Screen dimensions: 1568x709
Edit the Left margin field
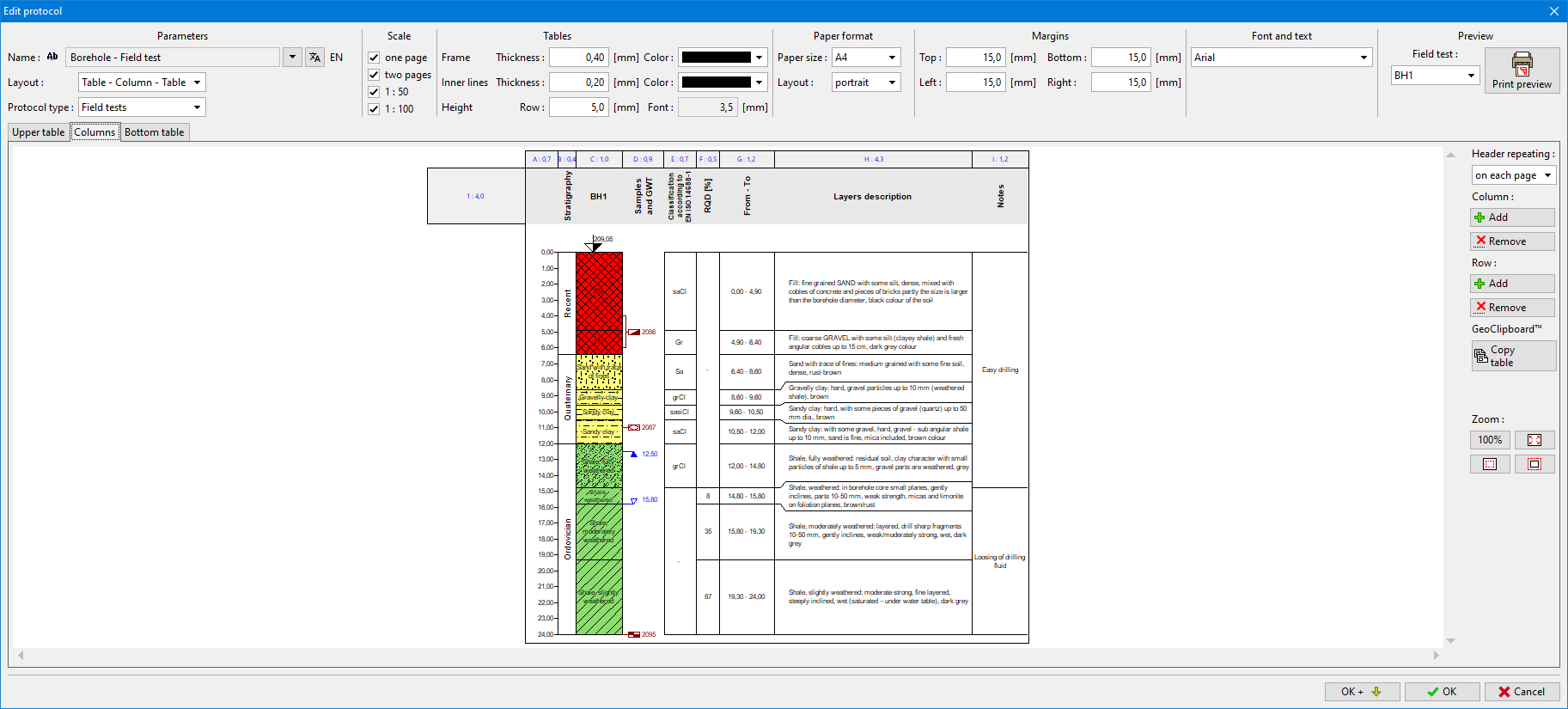pyautogui.click(x=975, y=83)
